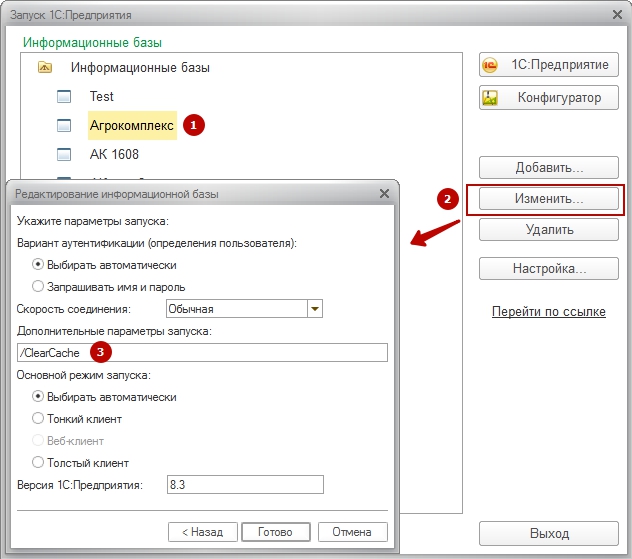Screen dimensions: 632x559
Task: Open the Скорость соединения dropdown arrow
Action: (316, 309)
